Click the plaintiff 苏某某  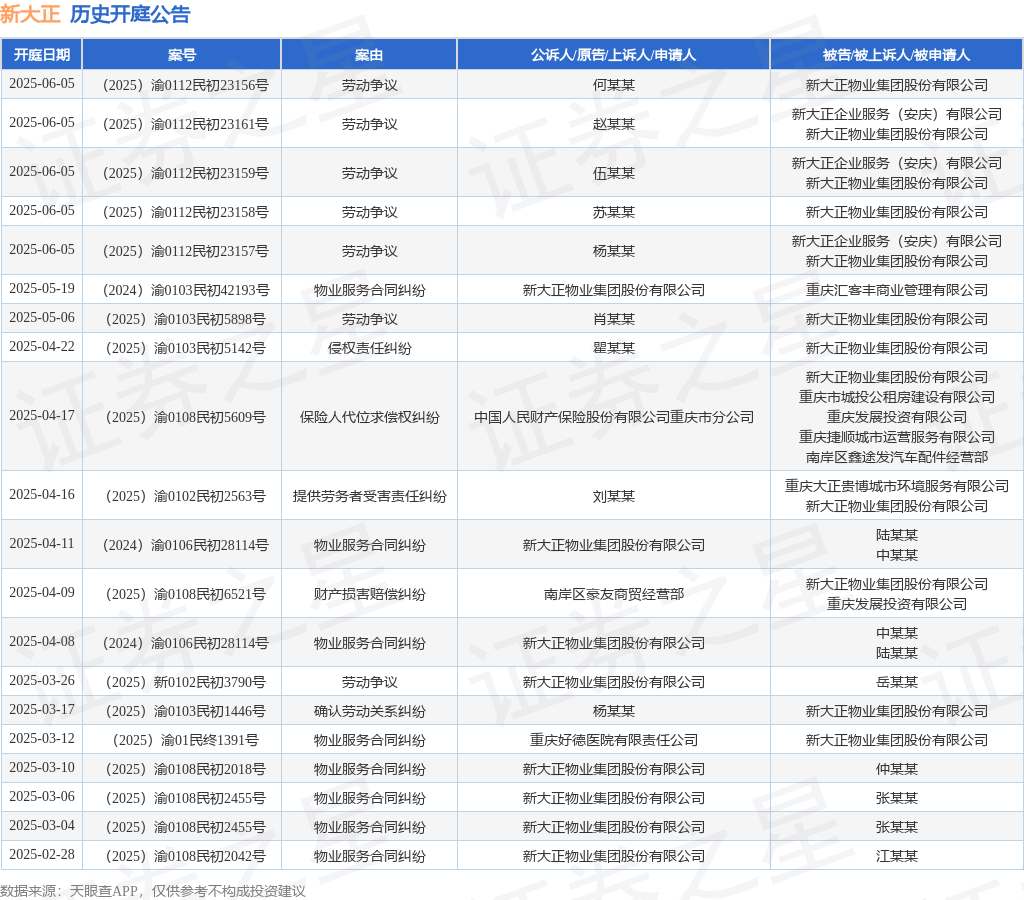click(613, 212)
